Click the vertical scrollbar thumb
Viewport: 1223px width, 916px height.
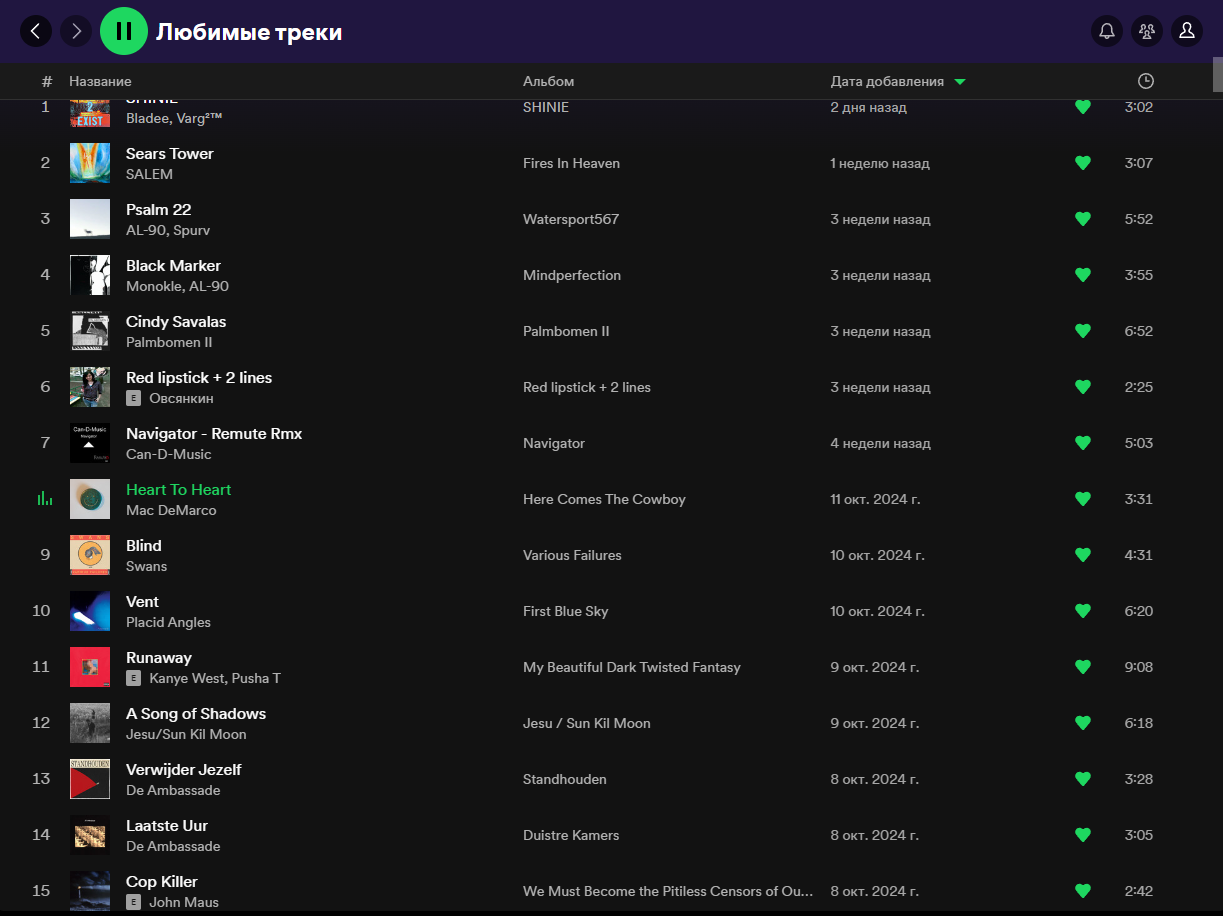click(1217, 74)
